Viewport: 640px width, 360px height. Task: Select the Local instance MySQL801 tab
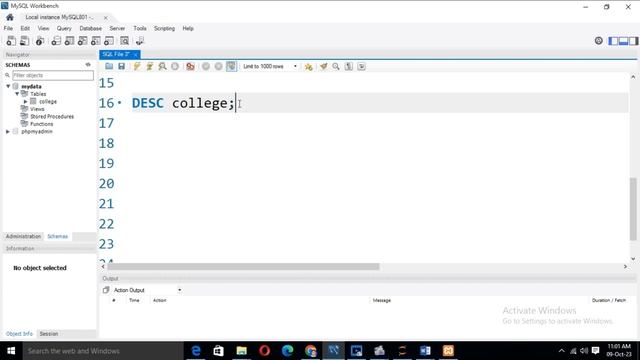[59, 17]
